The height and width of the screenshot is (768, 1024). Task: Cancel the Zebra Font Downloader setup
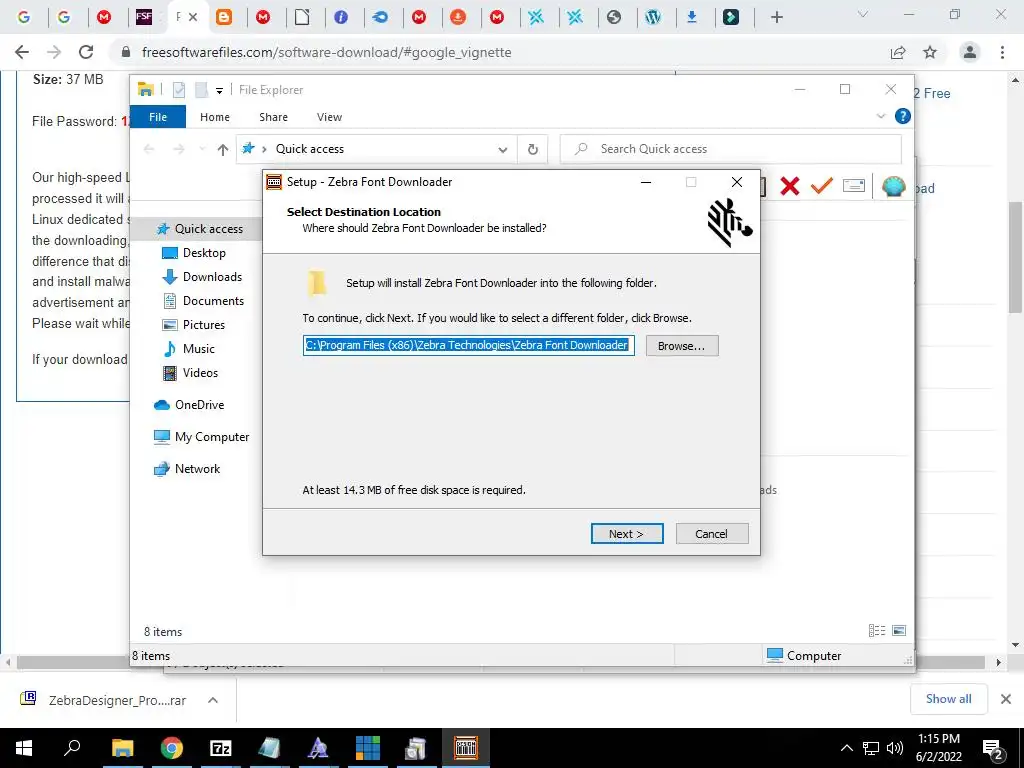(712, 534)
